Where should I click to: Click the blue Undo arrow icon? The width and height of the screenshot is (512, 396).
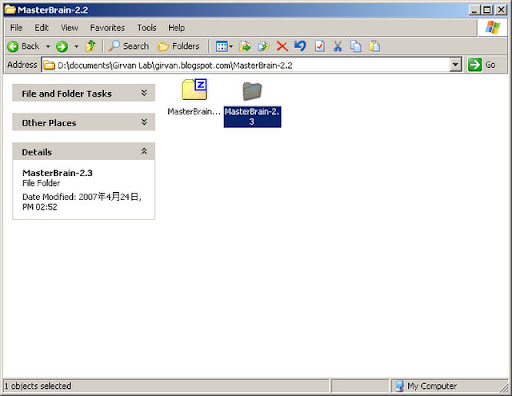[300, 46]
